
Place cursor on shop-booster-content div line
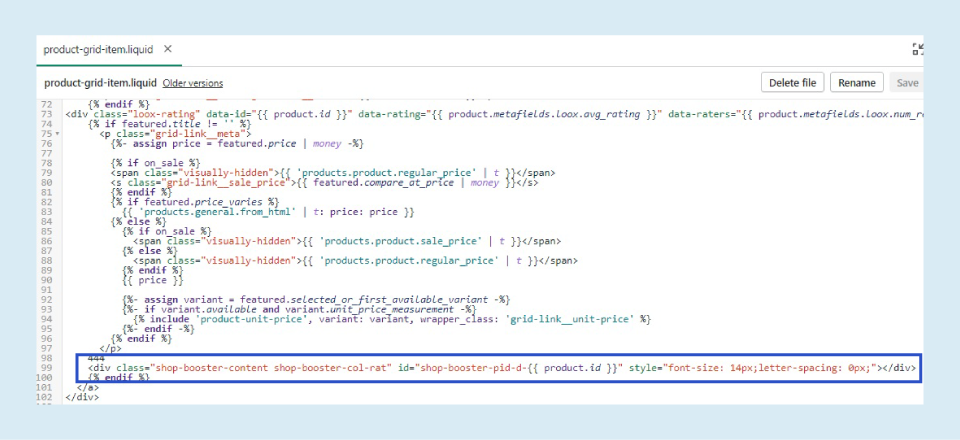coord(400,368)
